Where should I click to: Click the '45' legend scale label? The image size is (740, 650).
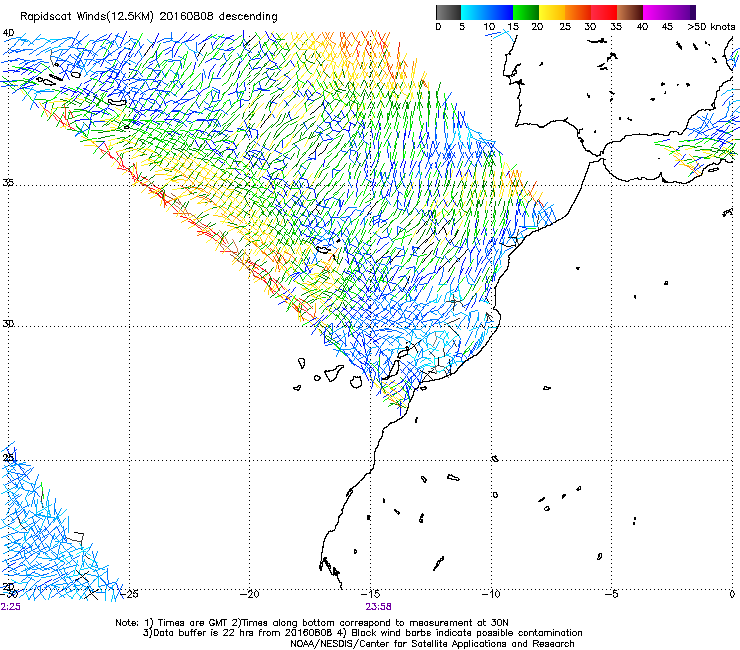(667, 27)
